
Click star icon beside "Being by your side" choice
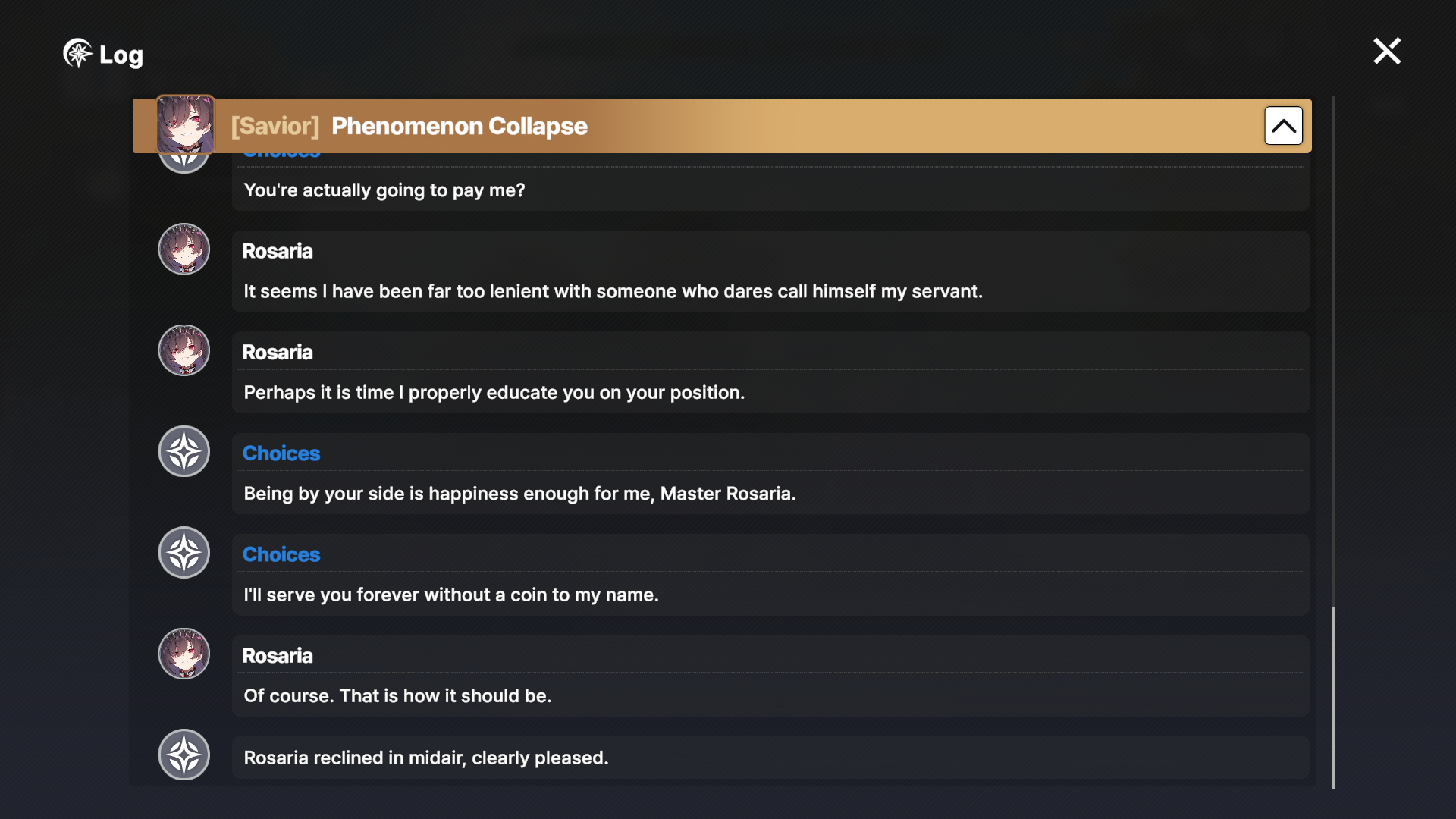(184, 452)
